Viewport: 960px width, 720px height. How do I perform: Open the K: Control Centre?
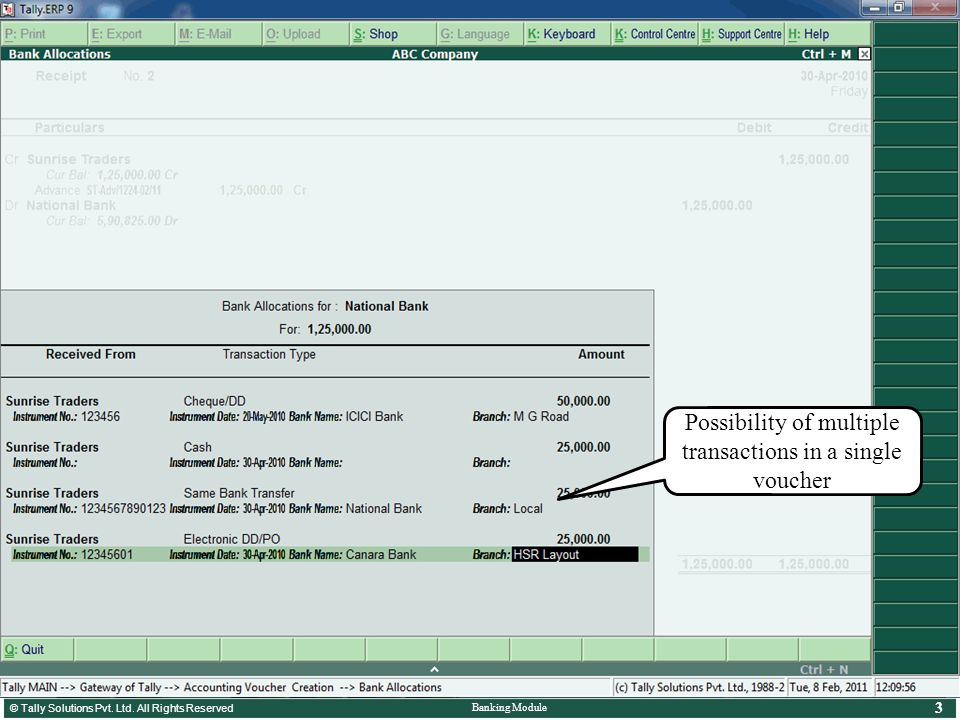654,34
